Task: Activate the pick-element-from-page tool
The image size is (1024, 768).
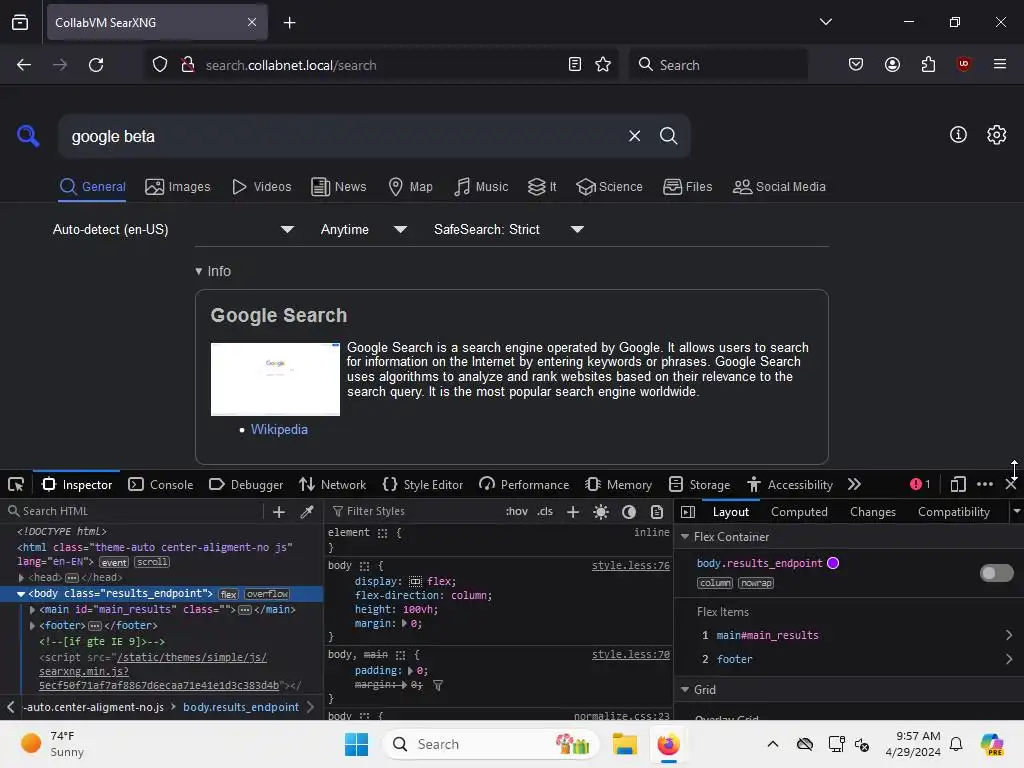Action: (x=16, y=485)
